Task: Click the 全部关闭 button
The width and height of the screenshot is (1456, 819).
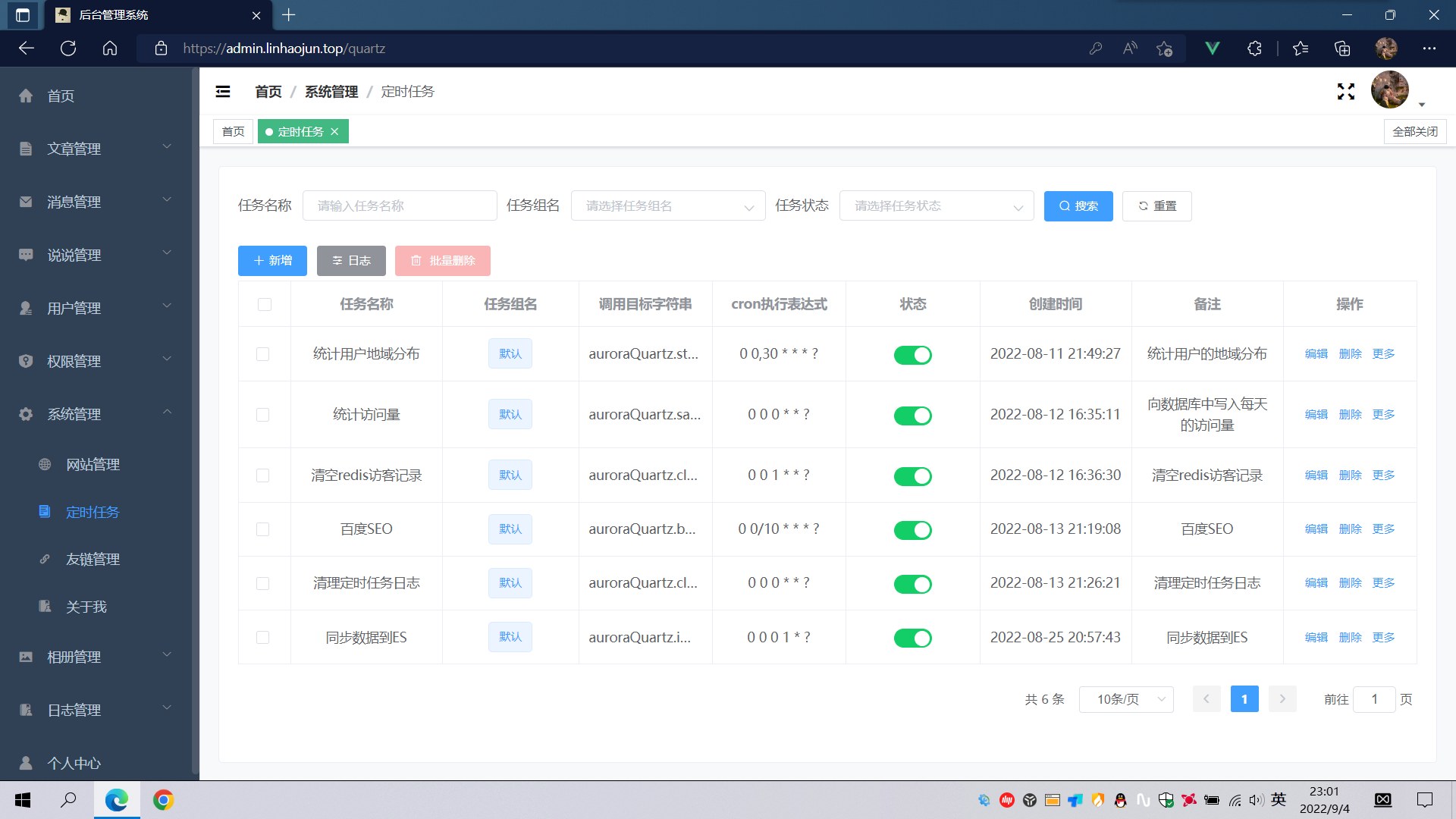Action: [1415, 131]
